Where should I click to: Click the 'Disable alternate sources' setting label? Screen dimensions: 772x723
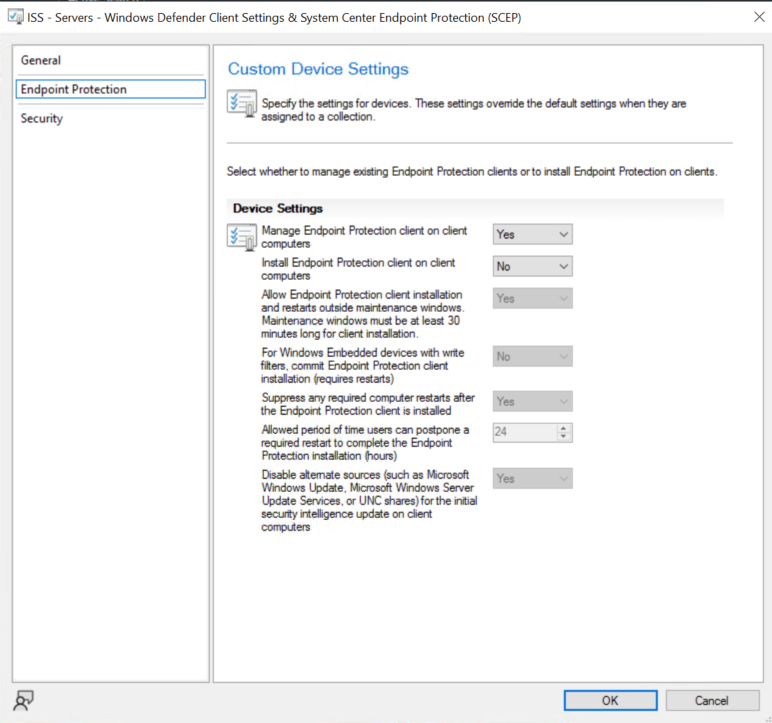click(x=369, y=501)
